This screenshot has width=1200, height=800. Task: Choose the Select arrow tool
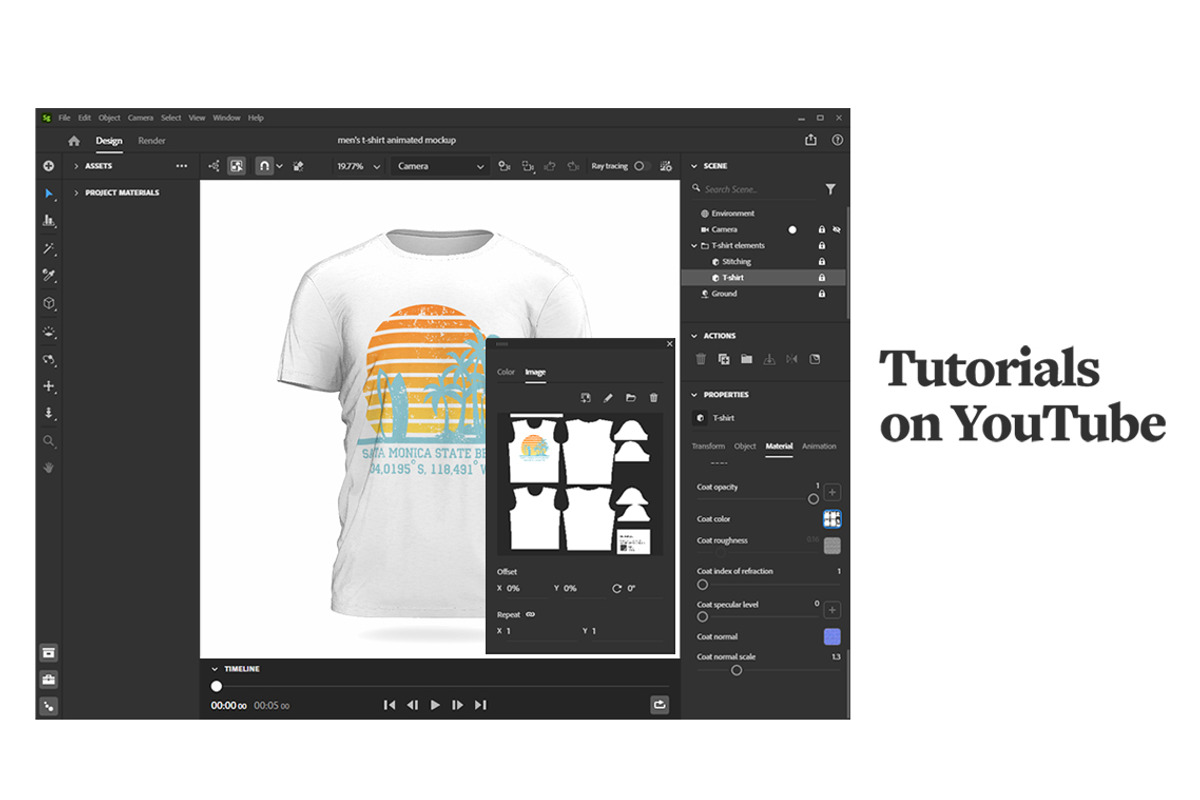(x=48, y=193)
